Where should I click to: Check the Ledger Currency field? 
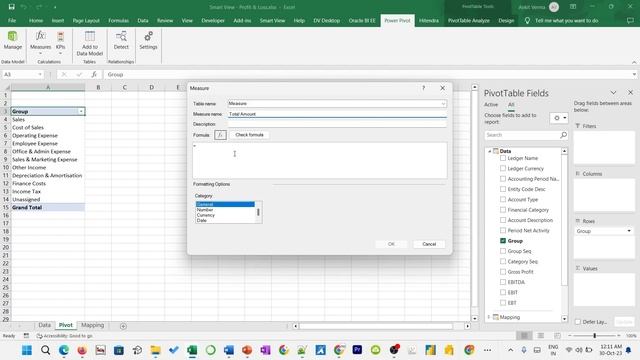coord(503,168)
